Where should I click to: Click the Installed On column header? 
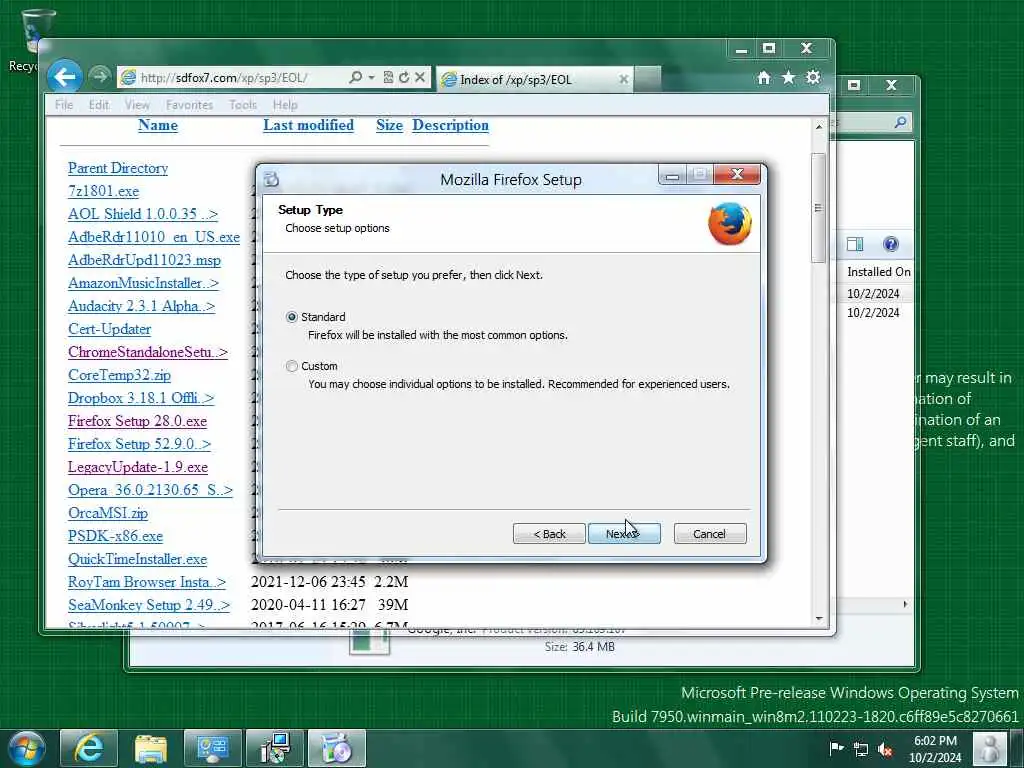point(878,272)
